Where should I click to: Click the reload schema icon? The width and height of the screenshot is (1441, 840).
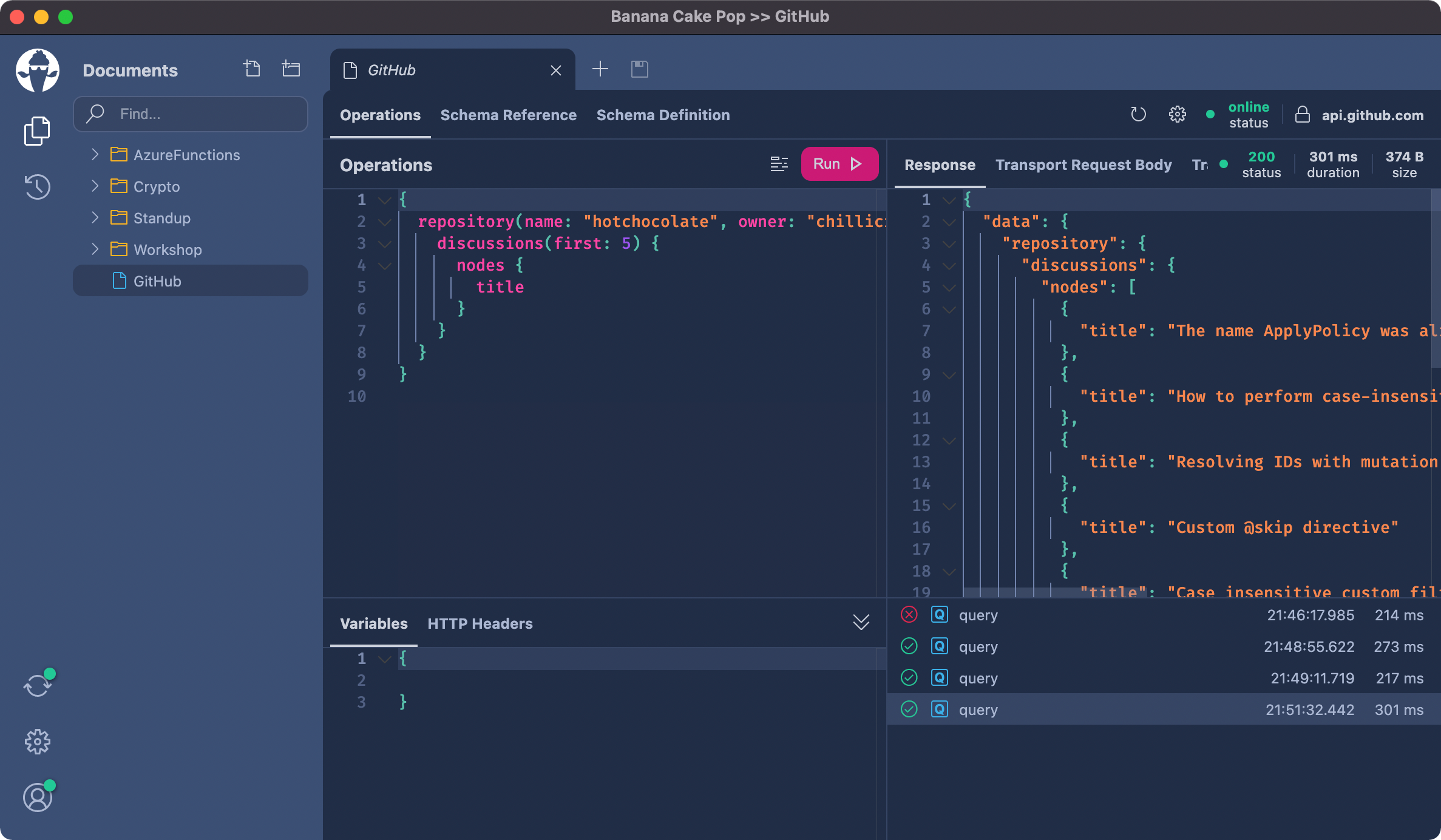tap(1138, 114)
